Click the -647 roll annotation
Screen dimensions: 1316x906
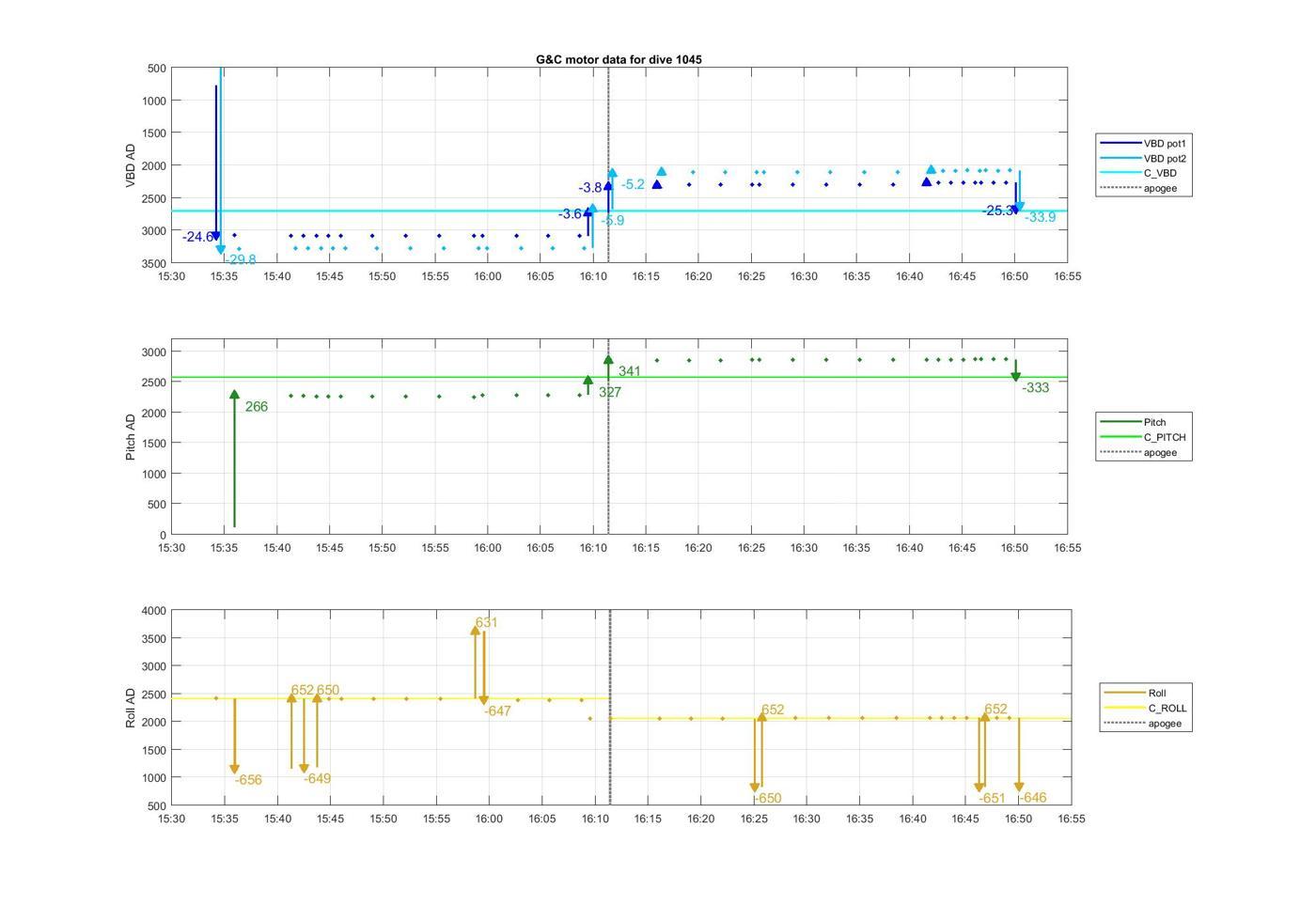(498, 711)
